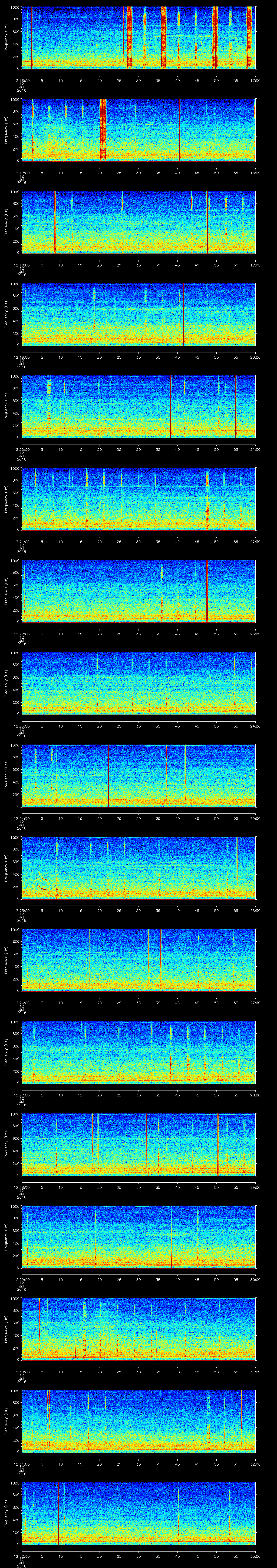Click the spectrogram panel starting at 12:32:00
The height and width of the screenshot is (1568, 277).
(x=139, y=1513)
